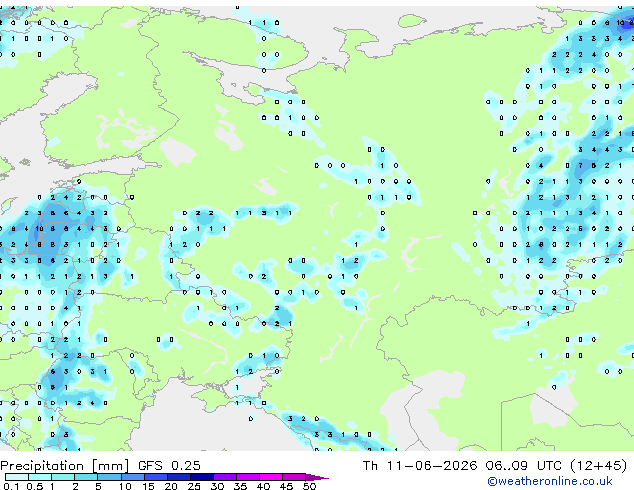Click the legend label "0.1"
634x490 pixels.
point(11,486)
